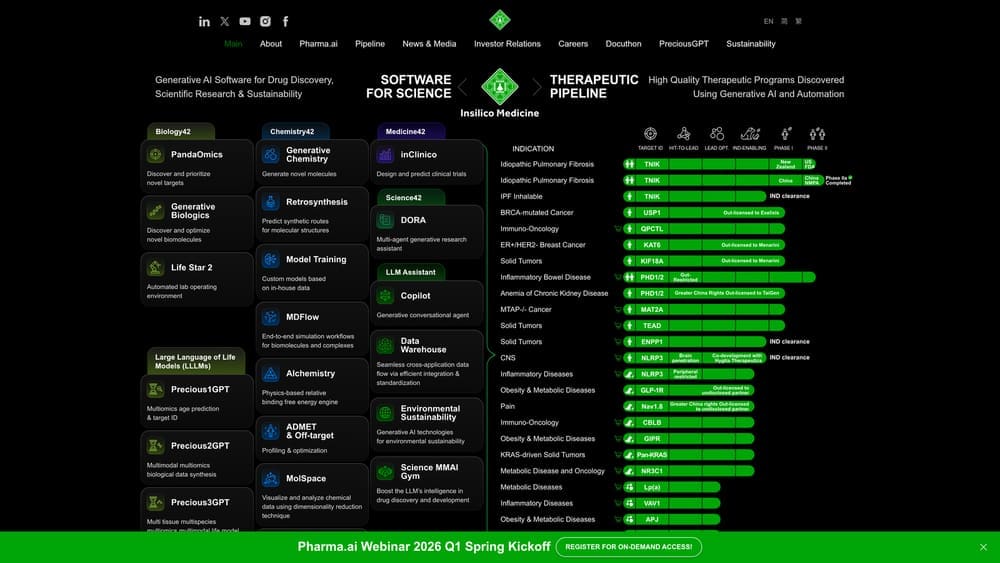Open the LinkedIn social icon

[204, 22]
